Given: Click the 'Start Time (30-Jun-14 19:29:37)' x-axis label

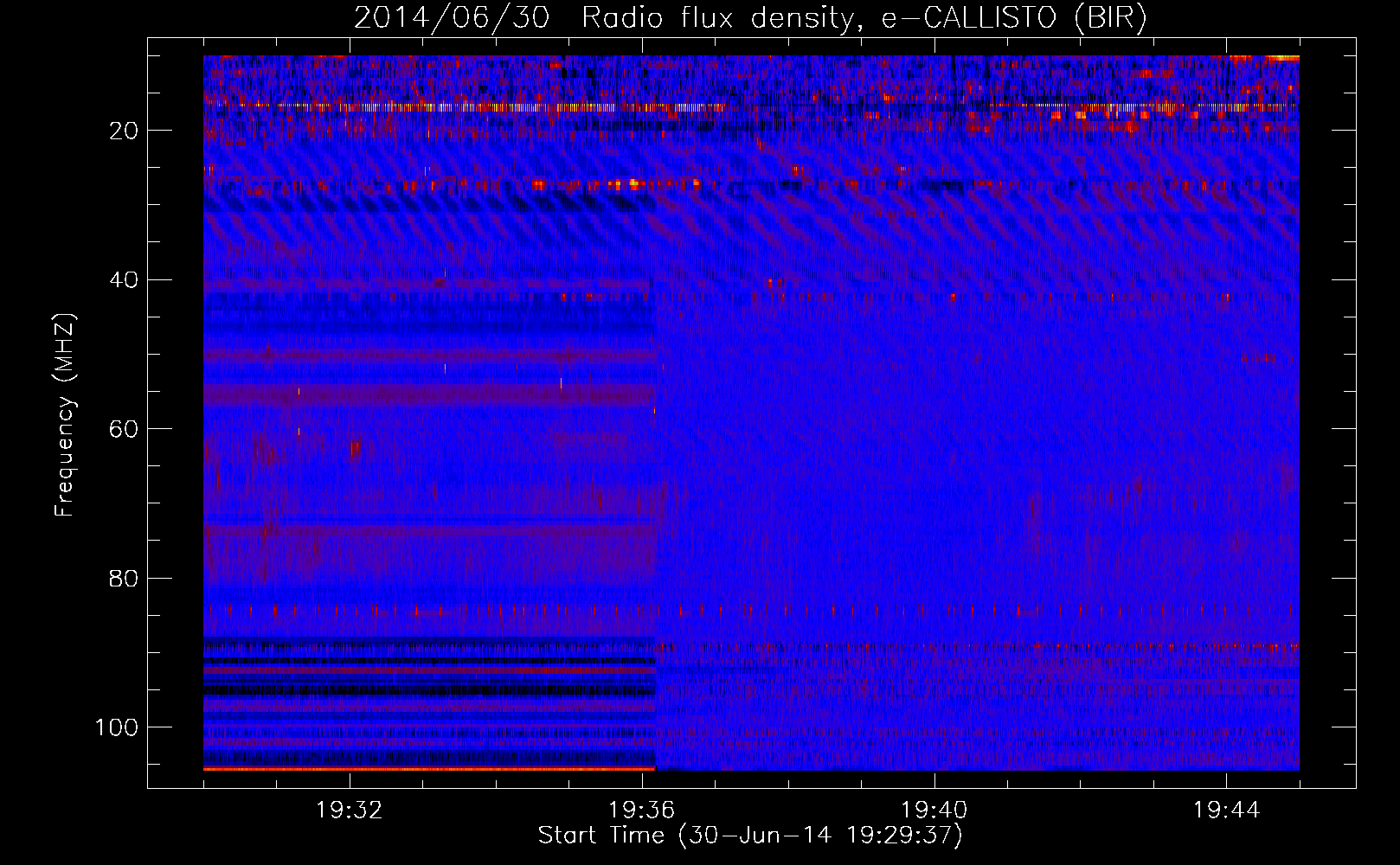Looking at the screenshot, I should point(750,836).
